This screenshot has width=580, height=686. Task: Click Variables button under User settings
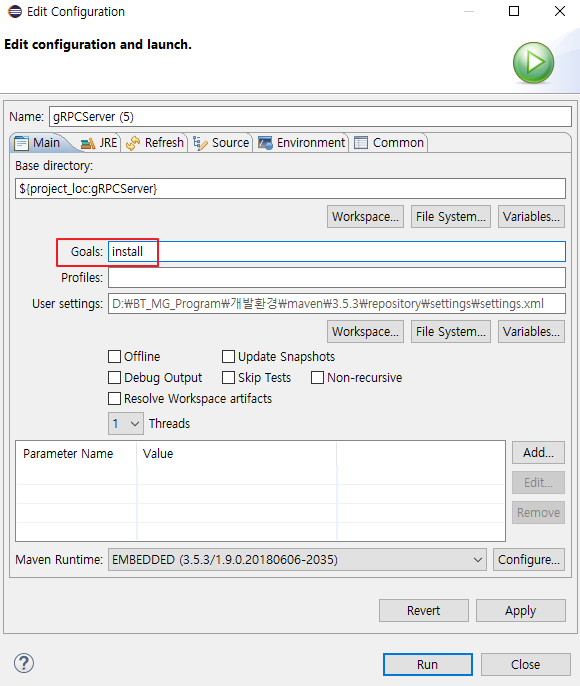531,332
